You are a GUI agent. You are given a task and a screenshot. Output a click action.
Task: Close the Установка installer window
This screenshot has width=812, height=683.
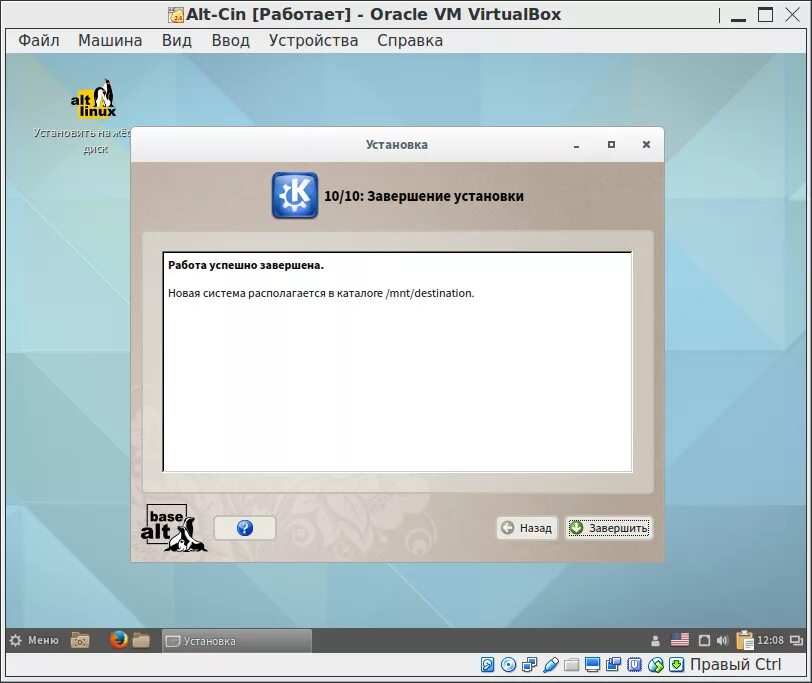click(x=646, y=144)
